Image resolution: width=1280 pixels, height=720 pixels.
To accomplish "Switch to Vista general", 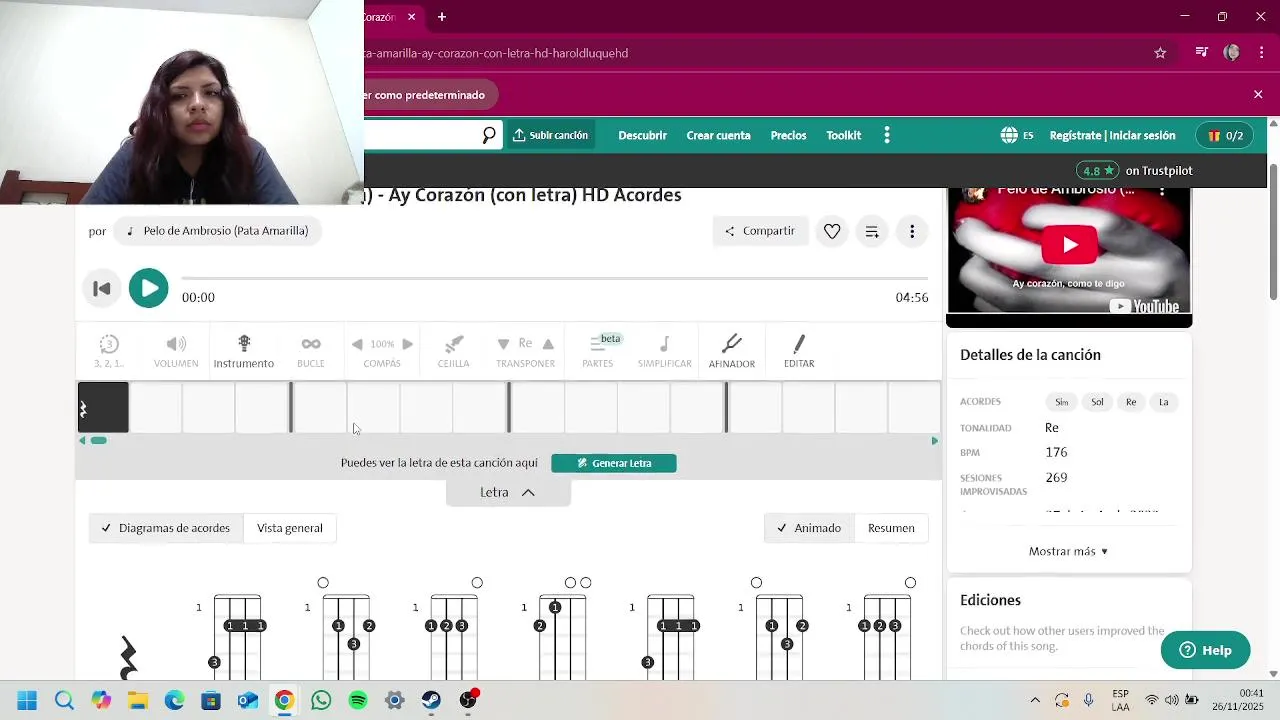I will [290, 528].
